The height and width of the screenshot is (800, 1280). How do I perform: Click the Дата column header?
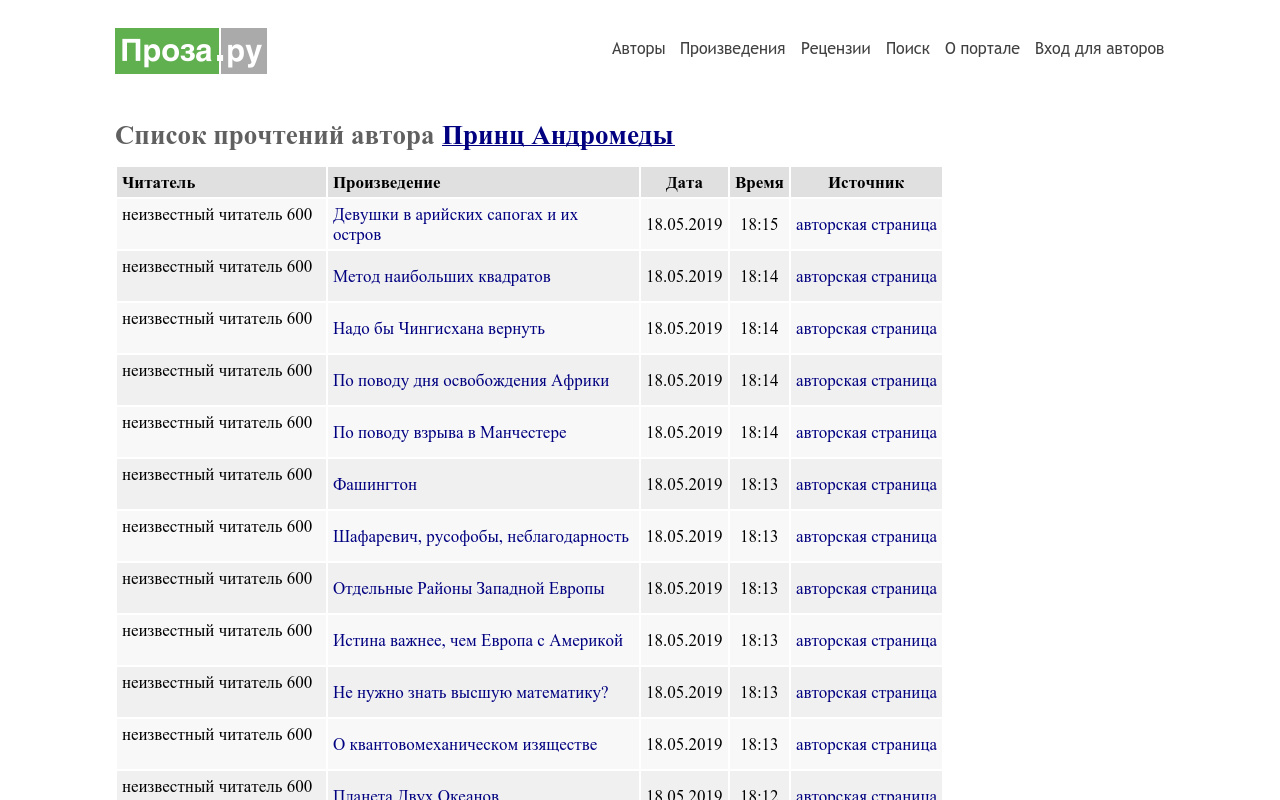[x=684, y=182]
